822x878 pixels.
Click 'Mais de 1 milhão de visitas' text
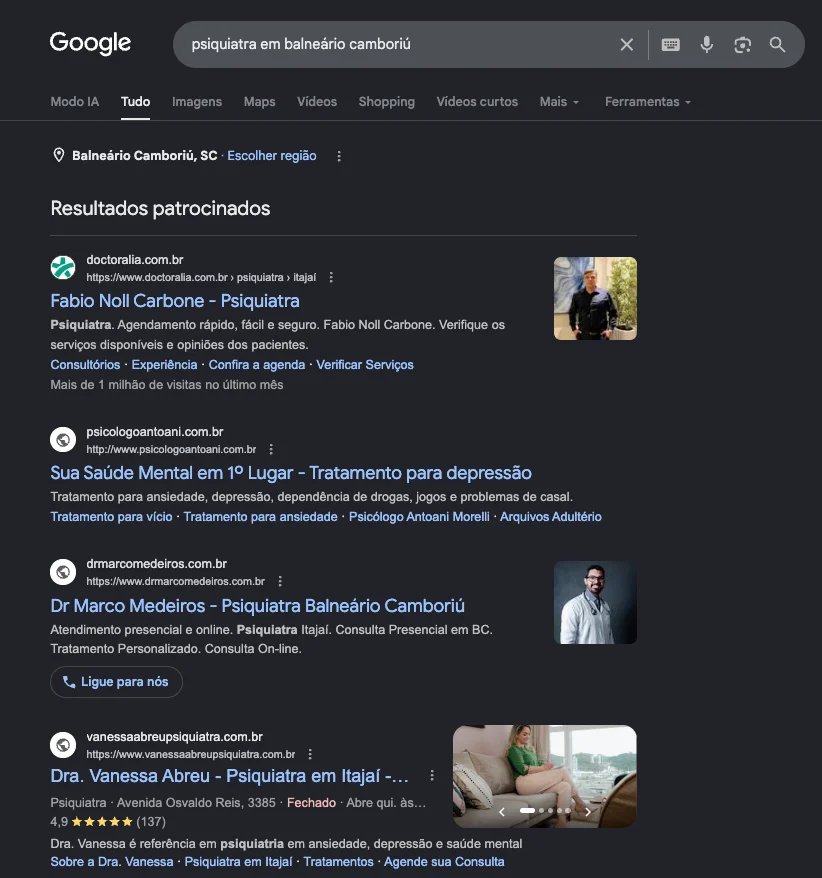coord(167,385)
